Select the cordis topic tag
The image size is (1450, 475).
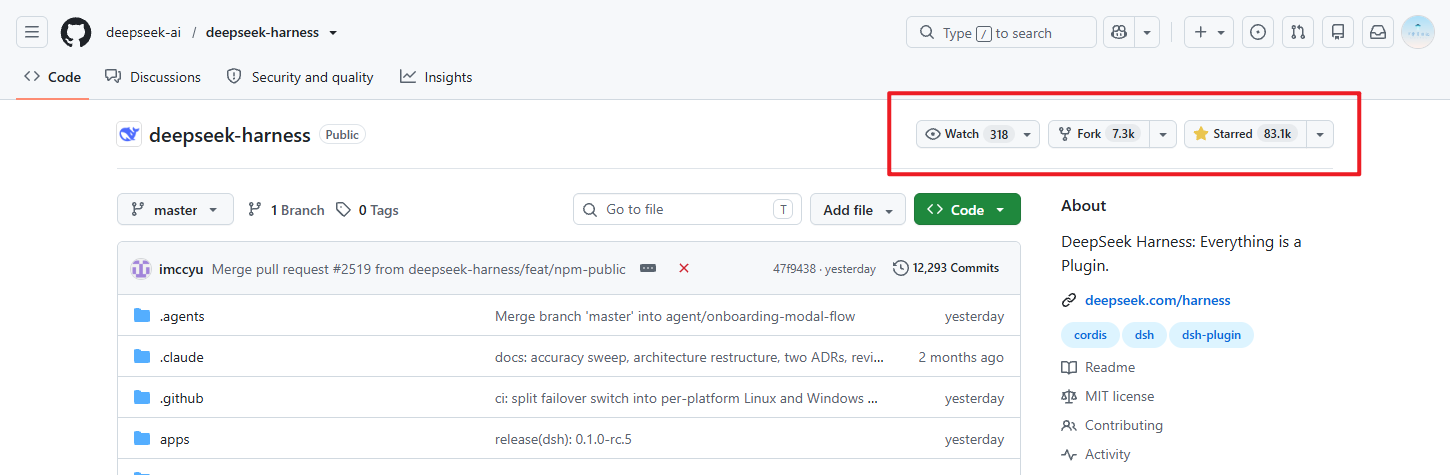point(1090,335)
